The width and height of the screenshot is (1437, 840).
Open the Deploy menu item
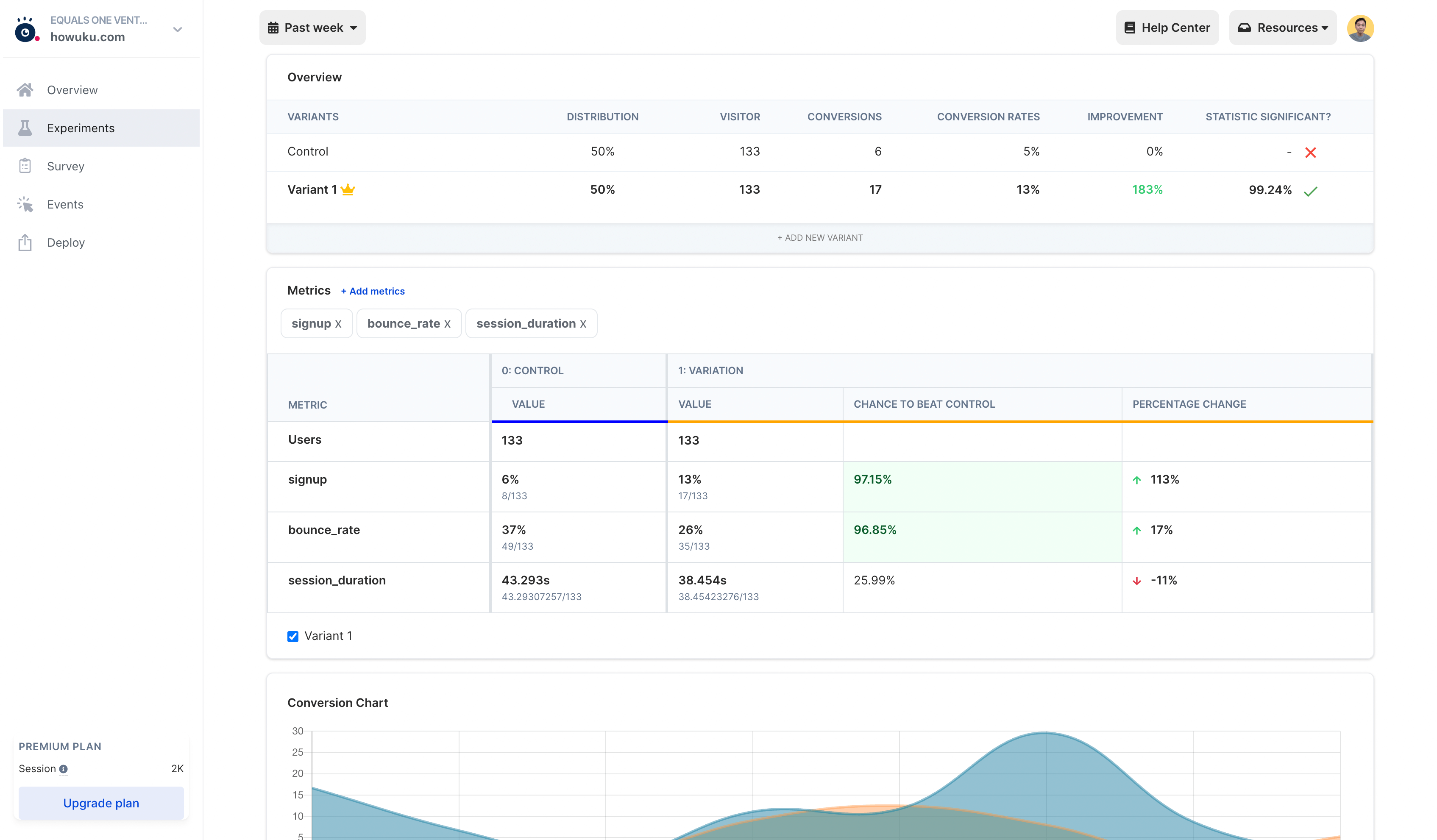click(x=66, y=242)
